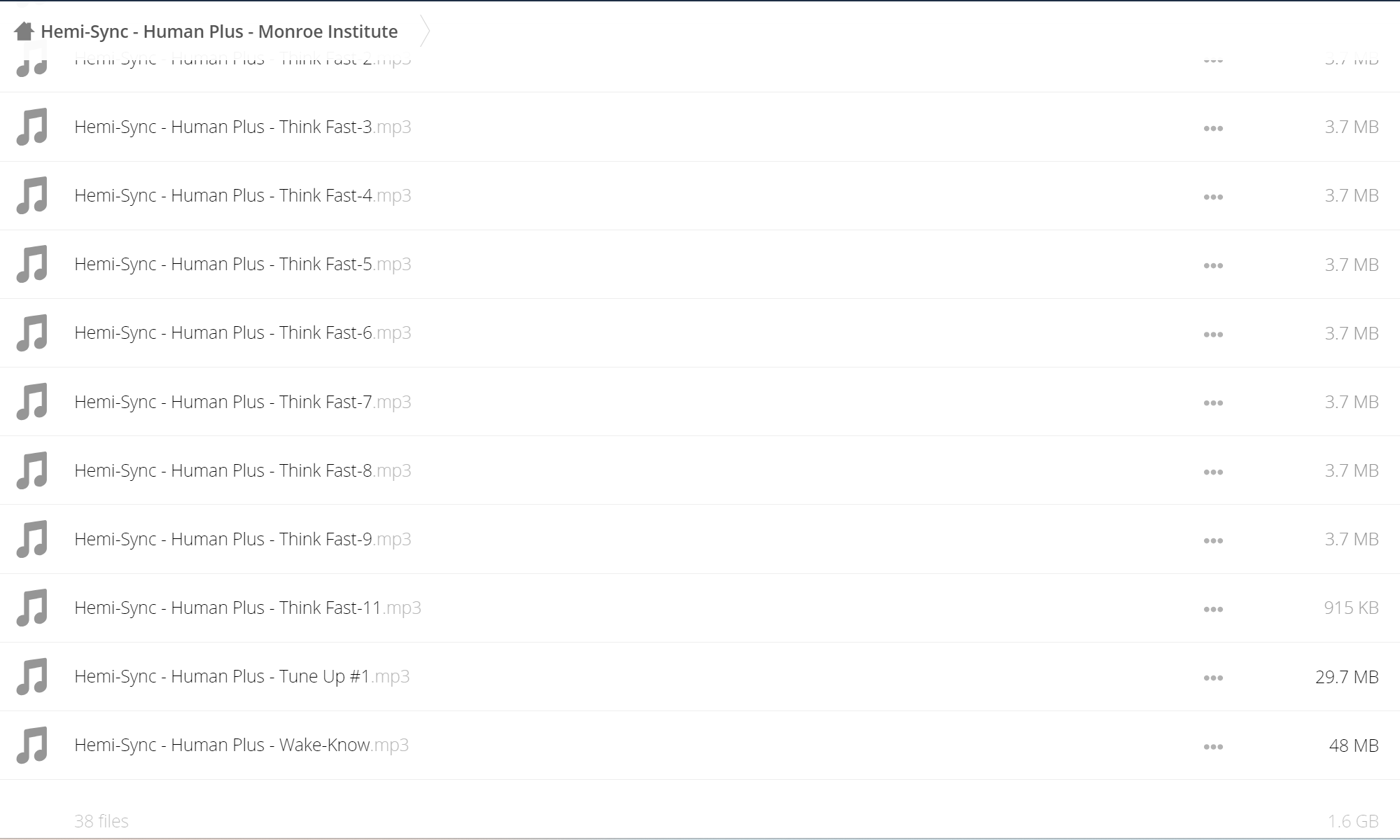Play Hemi-Sync Think Fast-7.mp3 file name
The image size is (1400, 840).
click(243, 402)
